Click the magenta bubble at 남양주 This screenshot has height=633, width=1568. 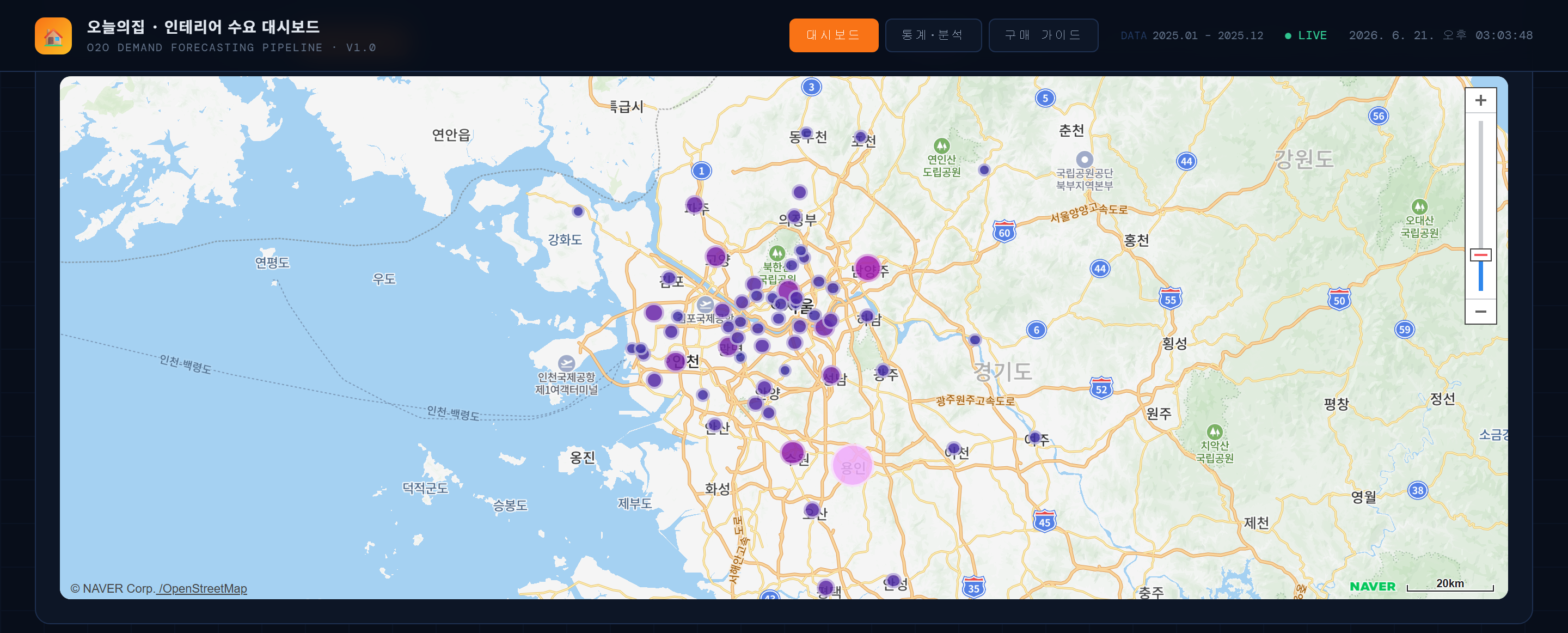[x=867, y=268]
